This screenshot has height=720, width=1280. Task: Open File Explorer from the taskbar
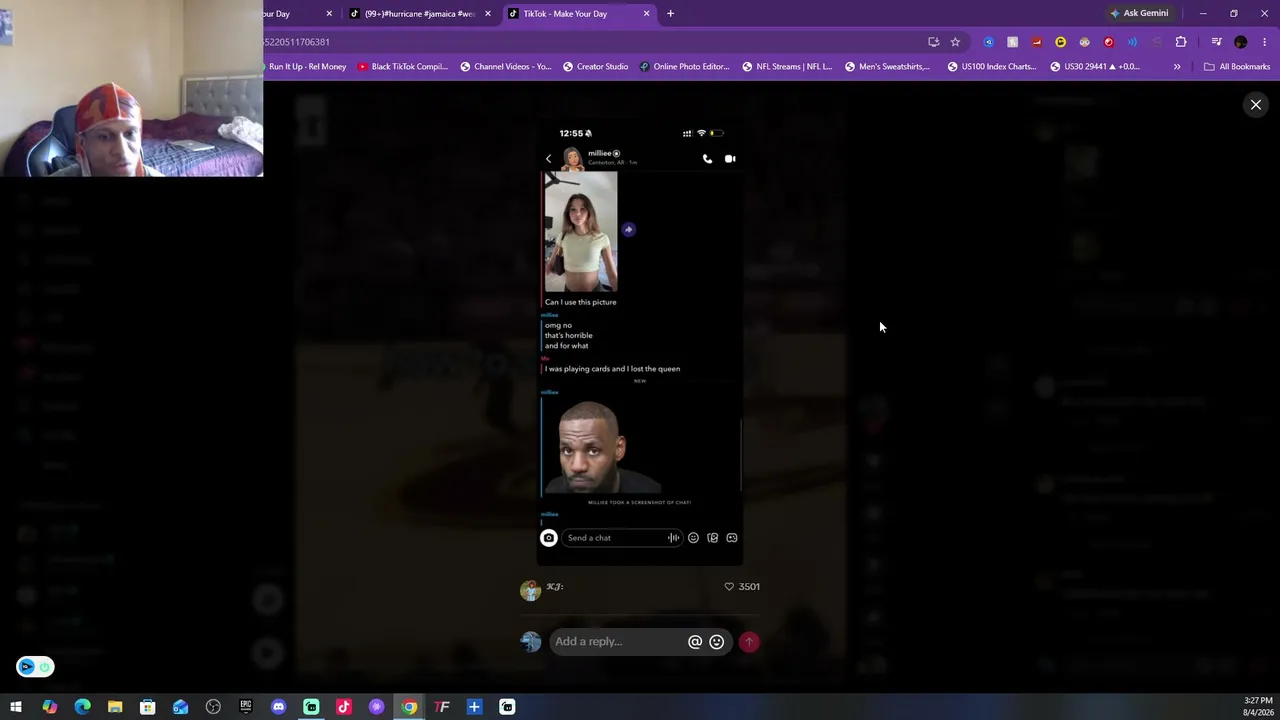click(x=115, y=707)
